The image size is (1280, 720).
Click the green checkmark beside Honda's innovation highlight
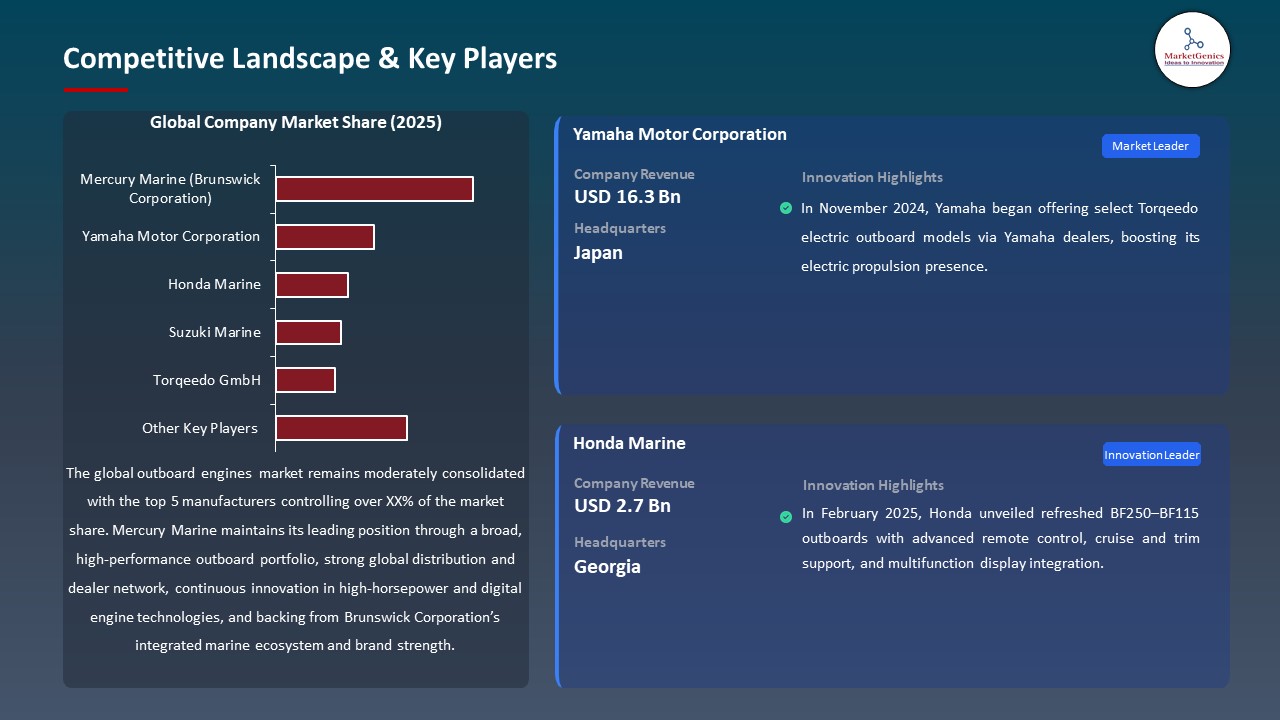[786, 517]
